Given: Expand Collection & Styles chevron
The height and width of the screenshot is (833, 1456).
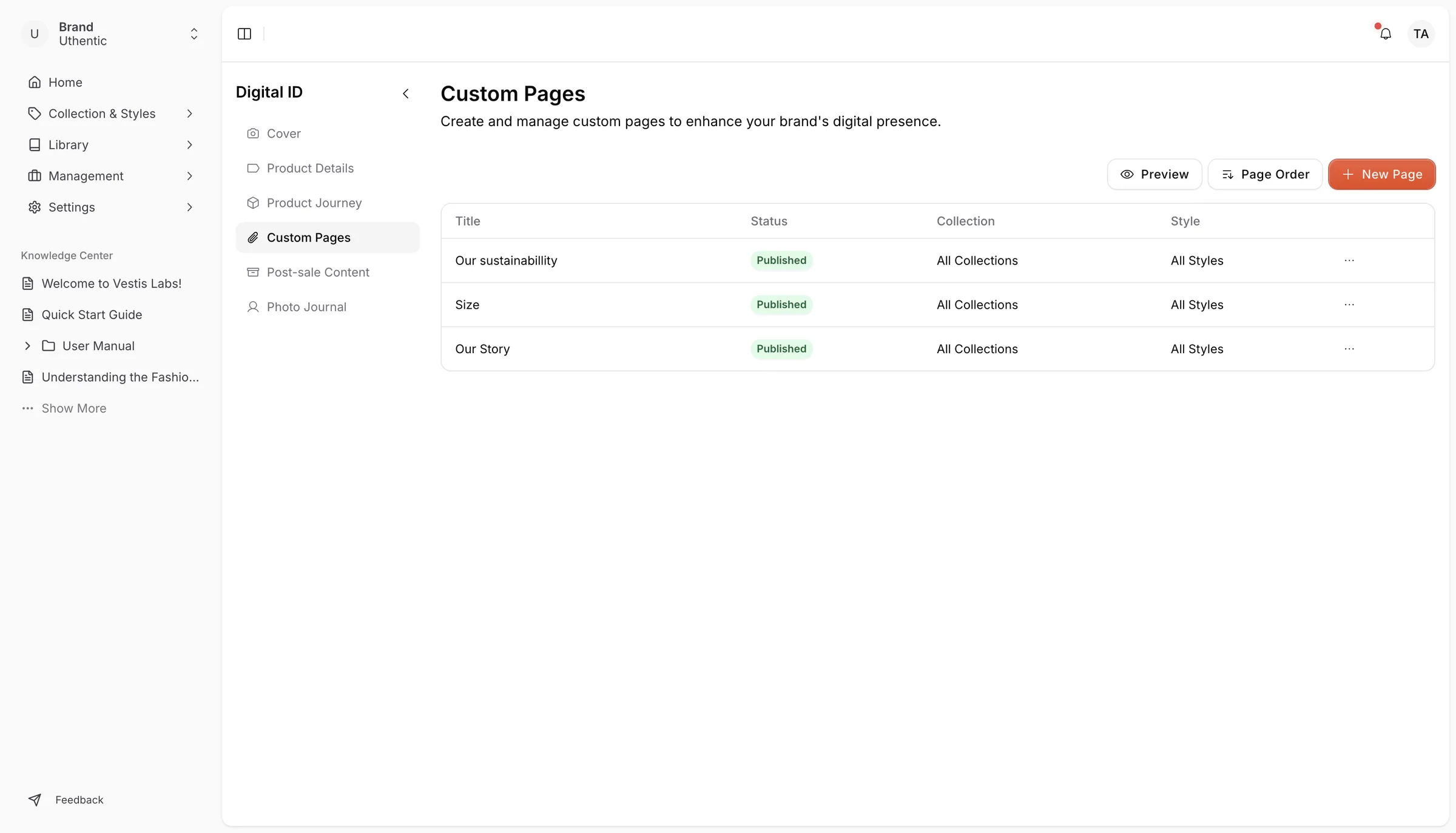Looking at the screenshot, I should point(189,113).
